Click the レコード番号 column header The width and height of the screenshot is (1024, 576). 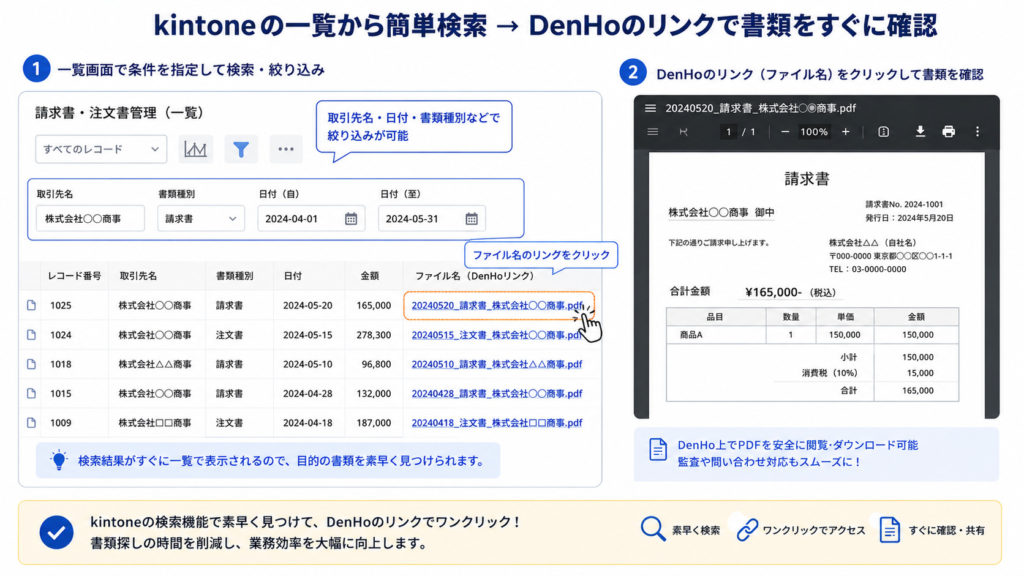(x=74, y=276)
